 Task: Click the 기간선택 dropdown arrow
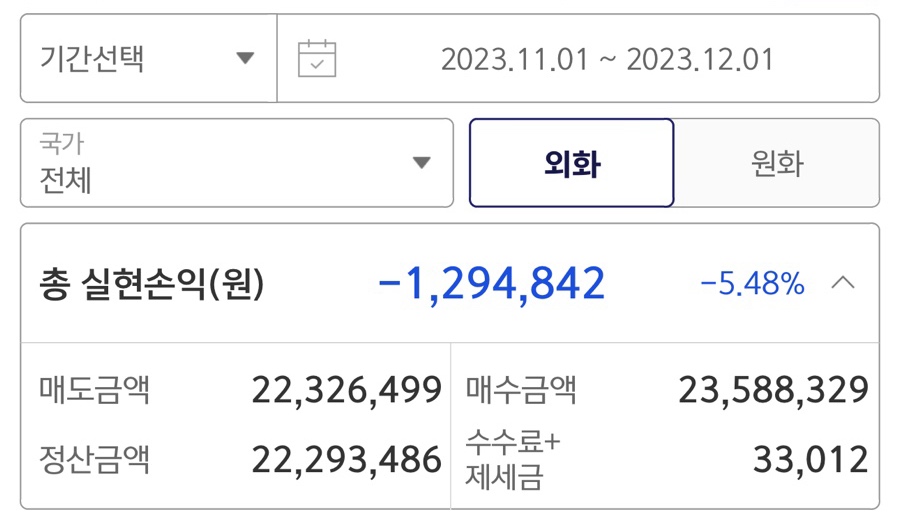245,58
